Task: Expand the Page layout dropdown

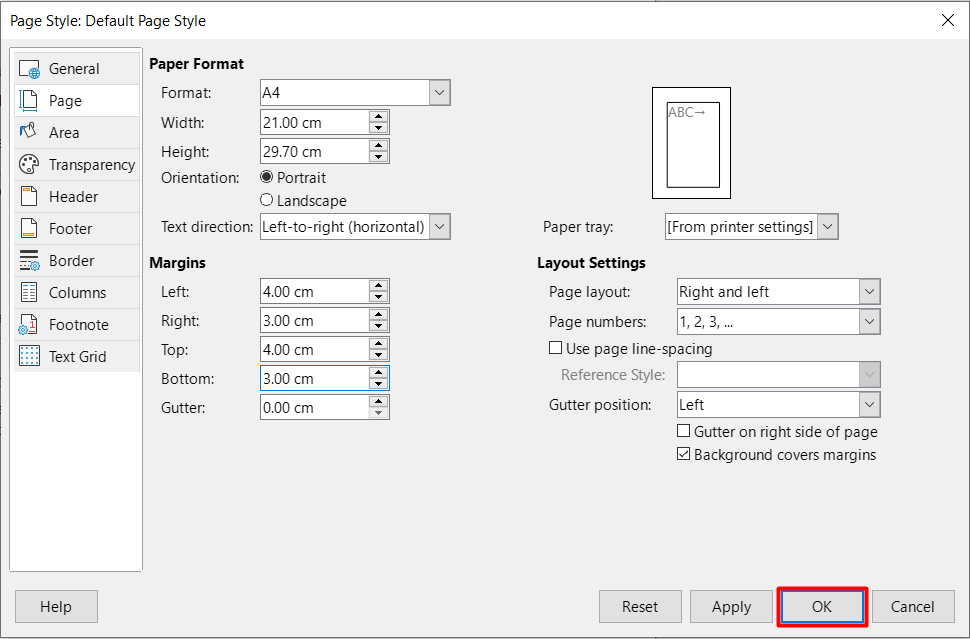Action: (869, 292)
